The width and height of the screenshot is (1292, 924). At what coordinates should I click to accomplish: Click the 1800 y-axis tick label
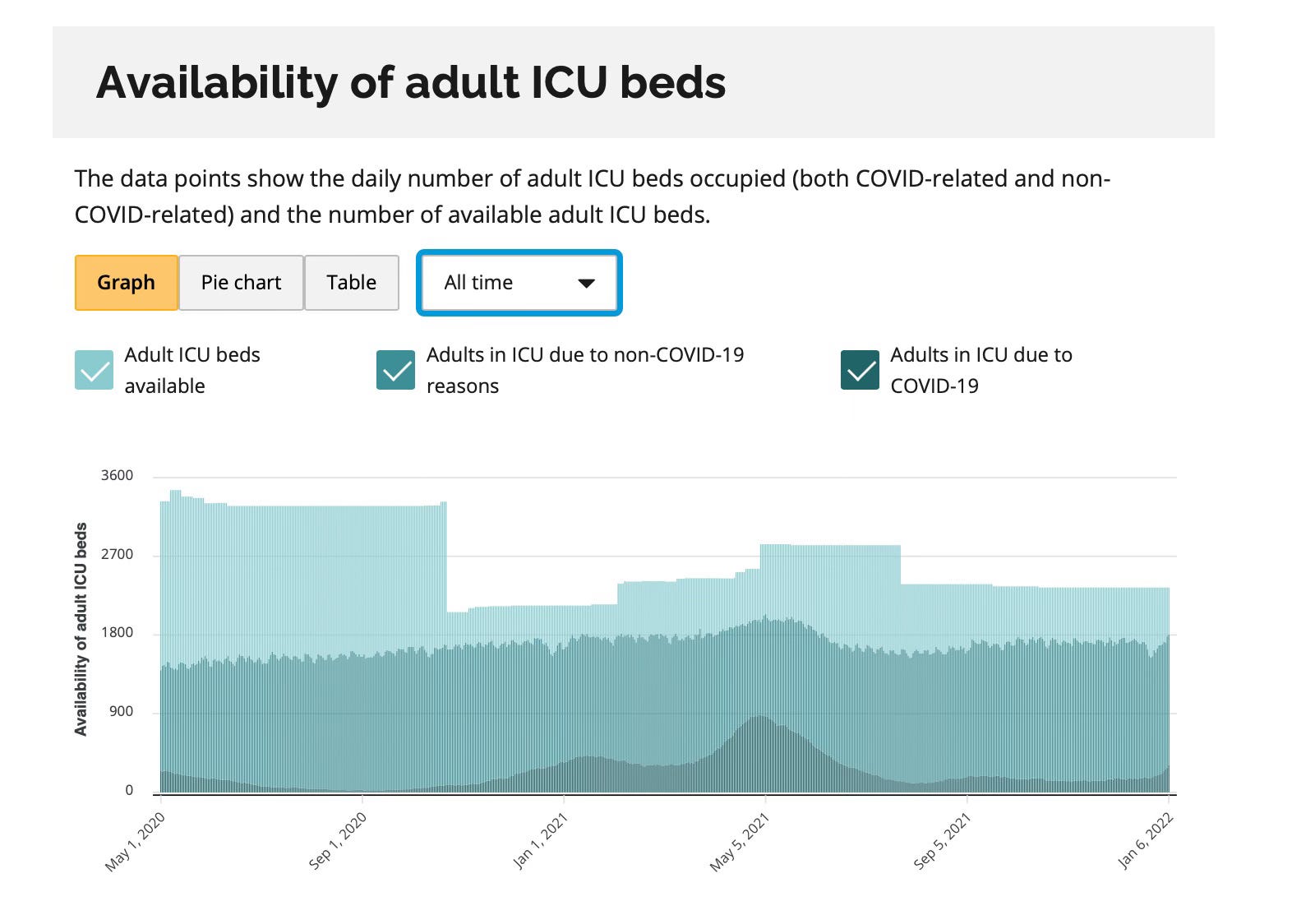117,633
